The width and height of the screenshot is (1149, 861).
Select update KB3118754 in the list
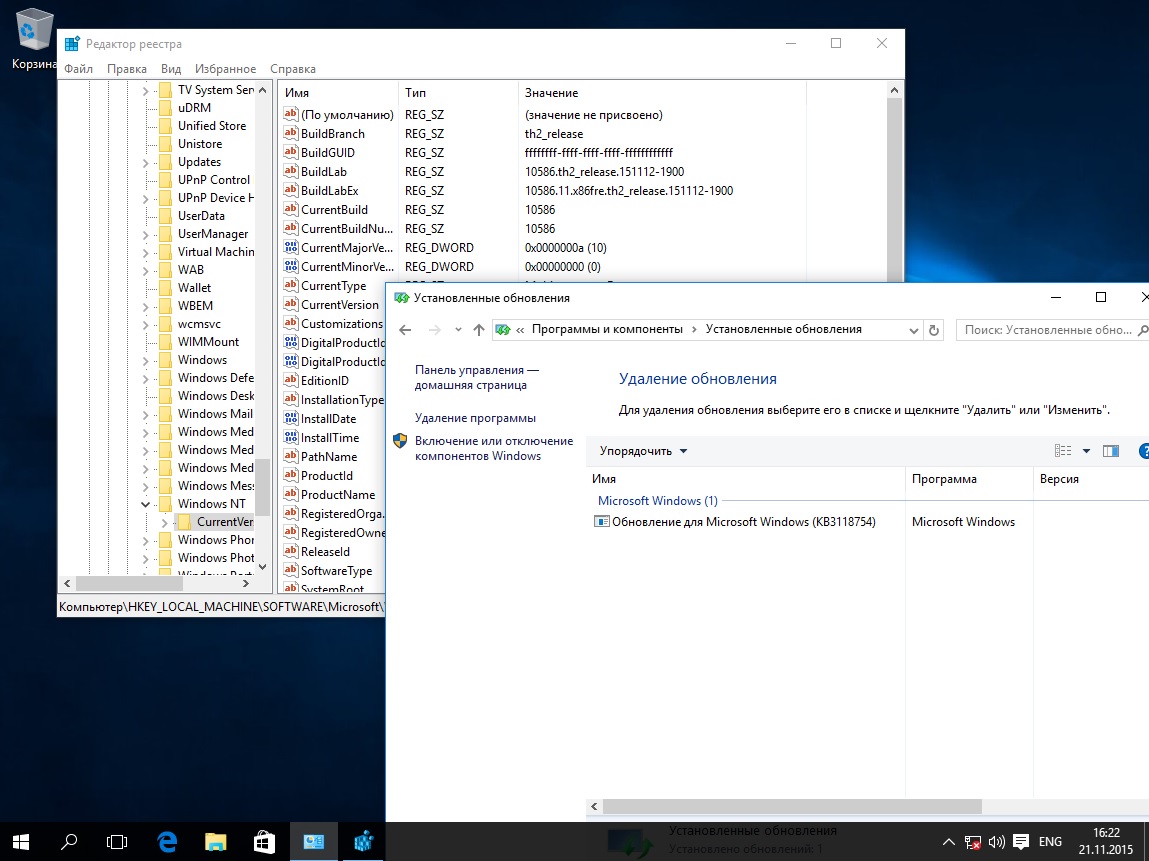[x=735, y=522]
